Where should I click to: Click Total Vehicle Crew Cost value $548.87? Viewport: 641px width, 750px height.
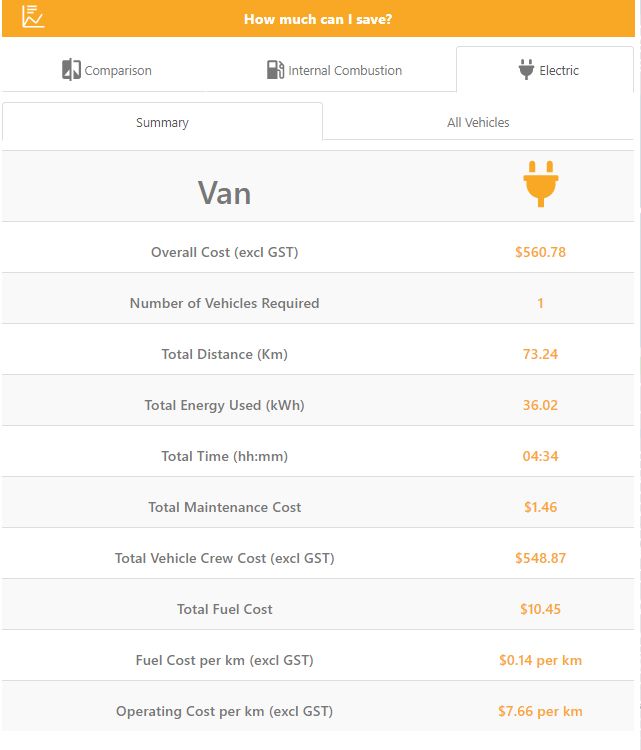pos(541,558)
